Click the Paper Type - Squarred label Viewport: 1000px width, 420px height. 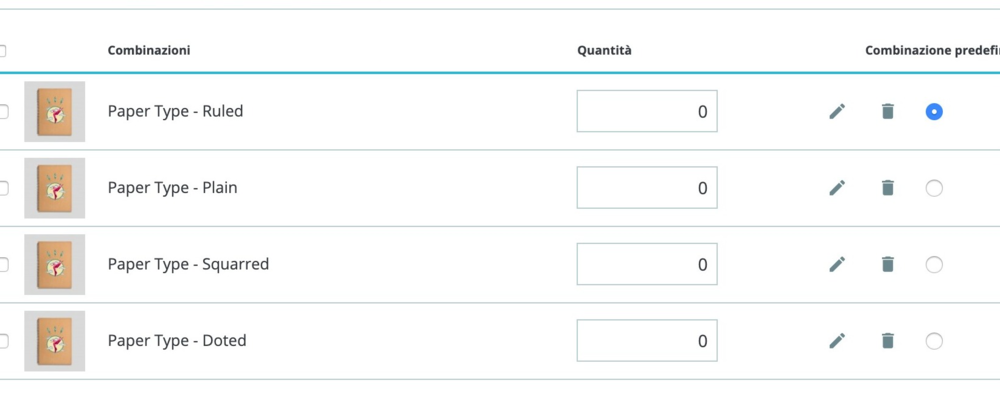[x=188, y=264]
